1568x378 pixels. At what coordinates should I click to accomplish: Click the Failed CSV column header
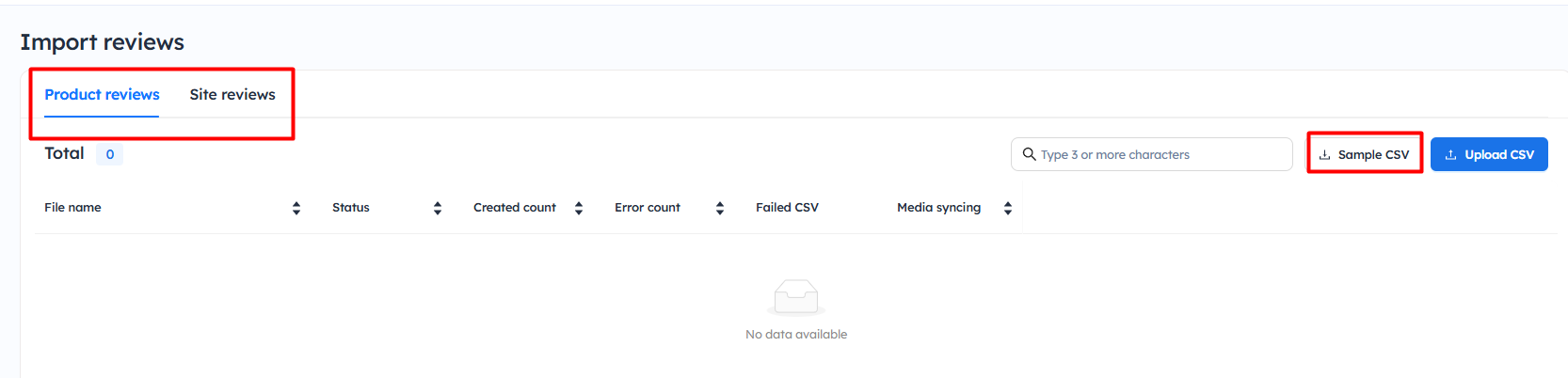787,208
